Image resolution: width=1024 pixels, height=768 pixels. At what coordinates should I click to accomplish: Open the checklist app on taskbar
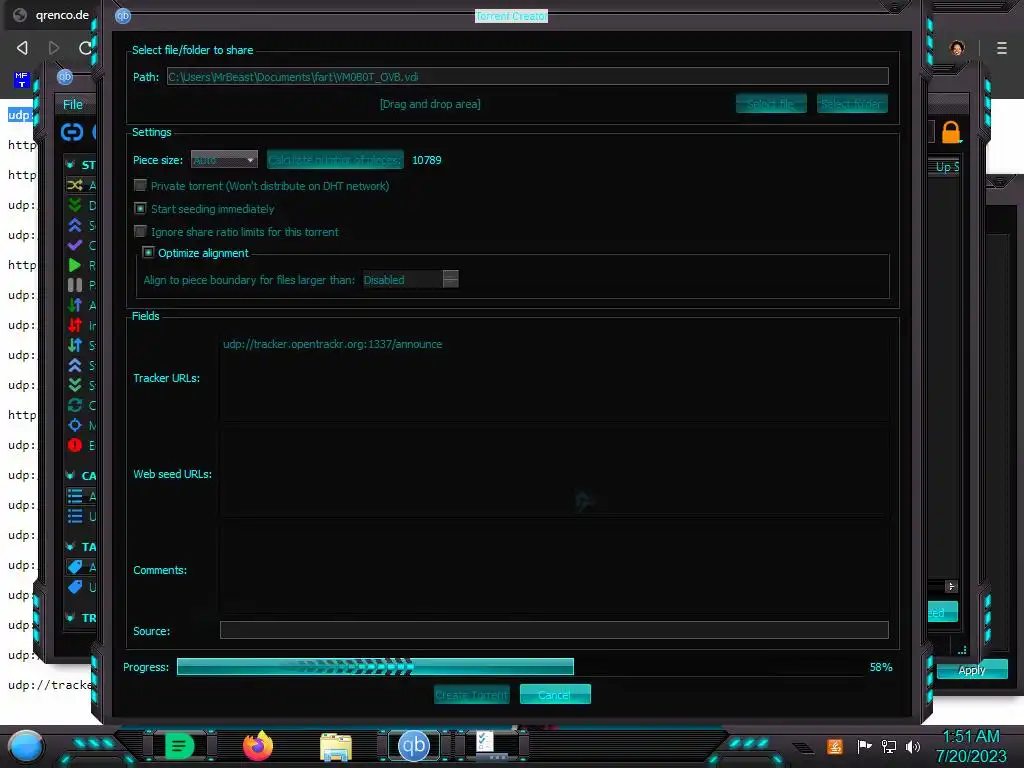tap(491, 746)
